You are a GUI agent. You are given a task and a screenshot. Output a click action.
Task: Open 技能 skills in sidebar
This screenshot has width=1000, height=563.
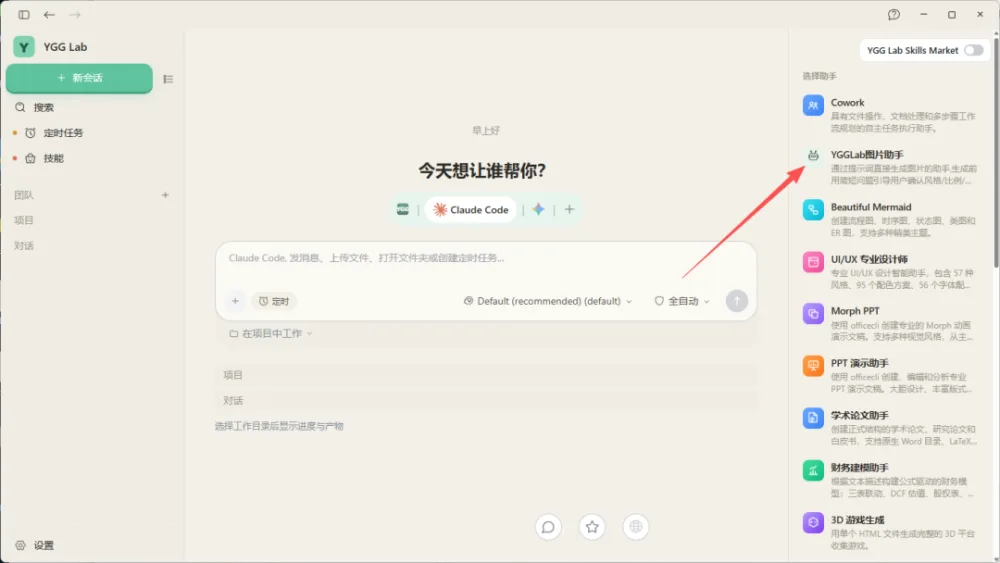53,158
